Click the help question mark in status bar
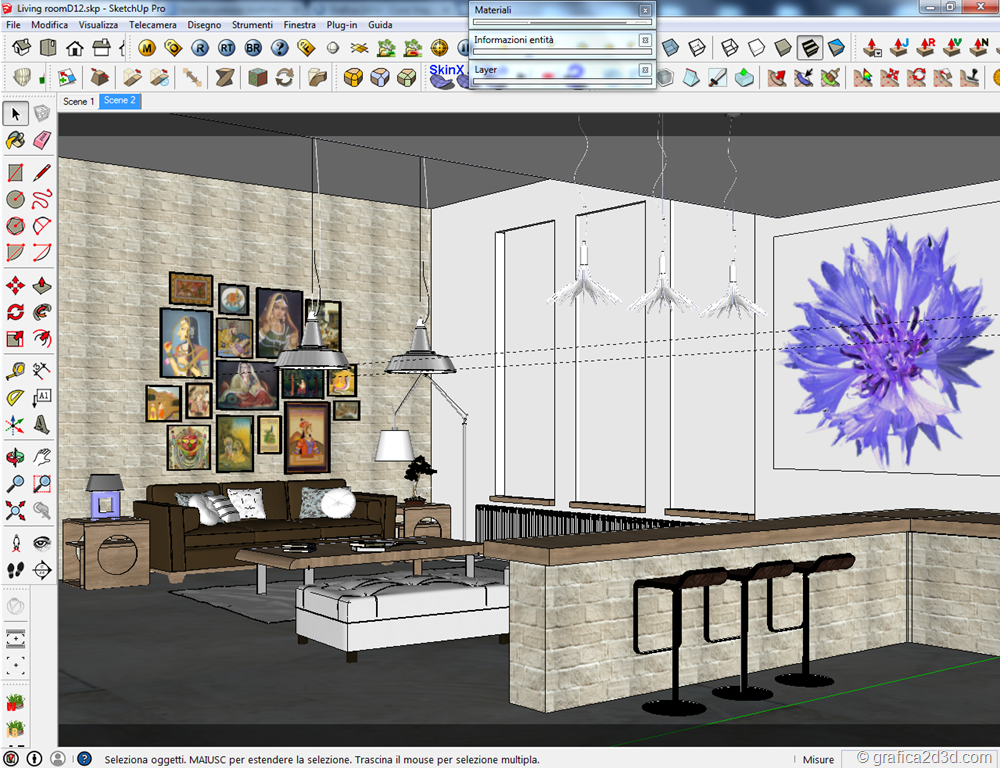 pos(84,759)
